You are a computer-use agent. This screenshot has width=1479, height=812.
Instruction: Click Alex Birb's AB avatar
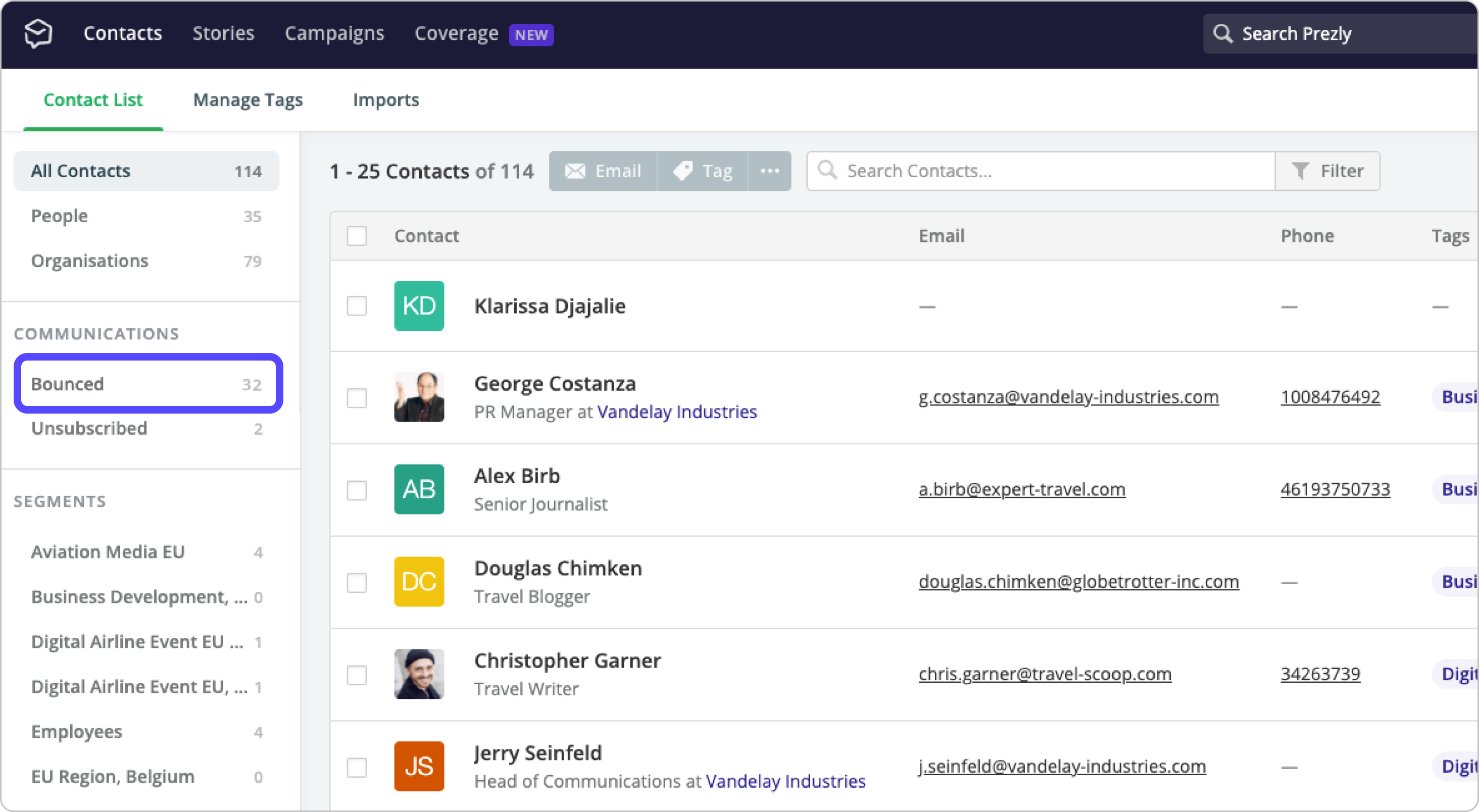[419, 489]
